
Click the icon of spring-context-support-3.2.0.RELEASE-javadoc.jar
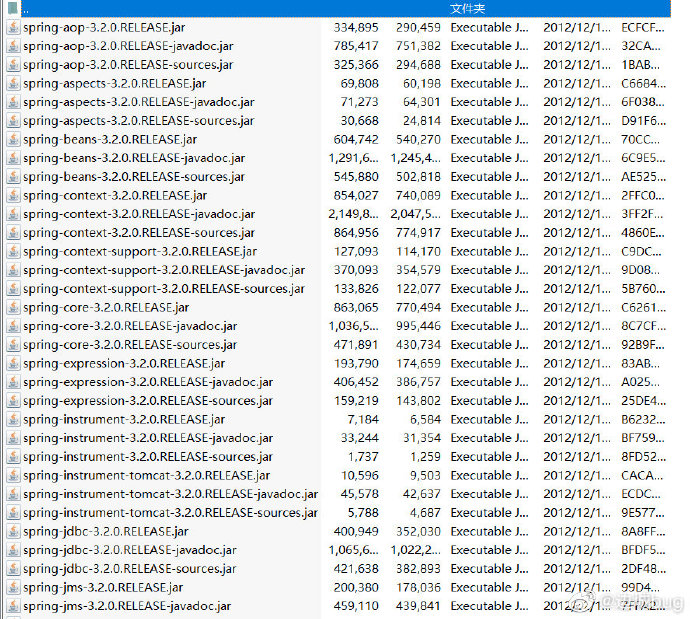[14, 270]
